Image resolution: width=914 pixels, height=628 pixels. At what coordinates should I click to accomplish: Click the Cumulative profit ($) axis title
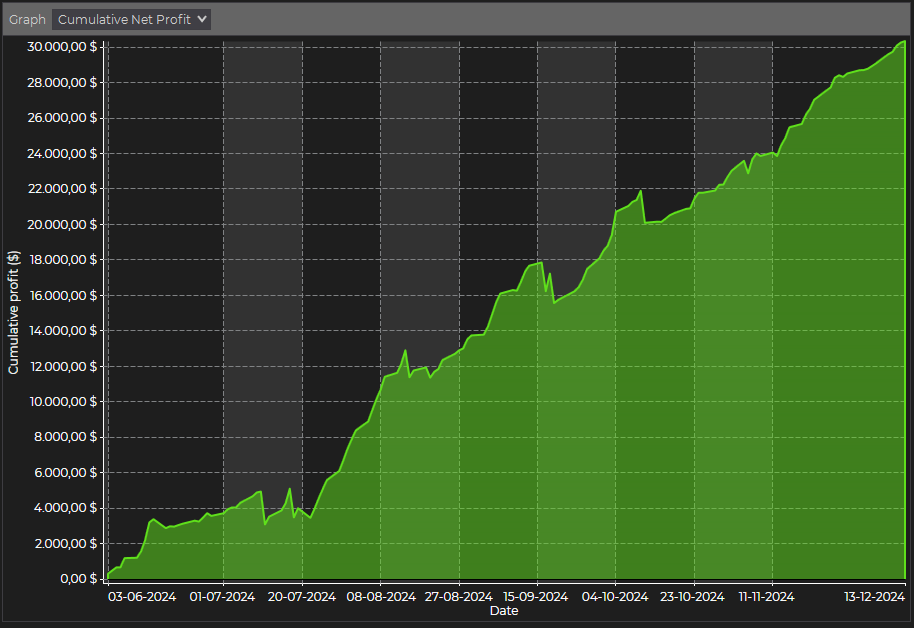[x=14, y=311]
